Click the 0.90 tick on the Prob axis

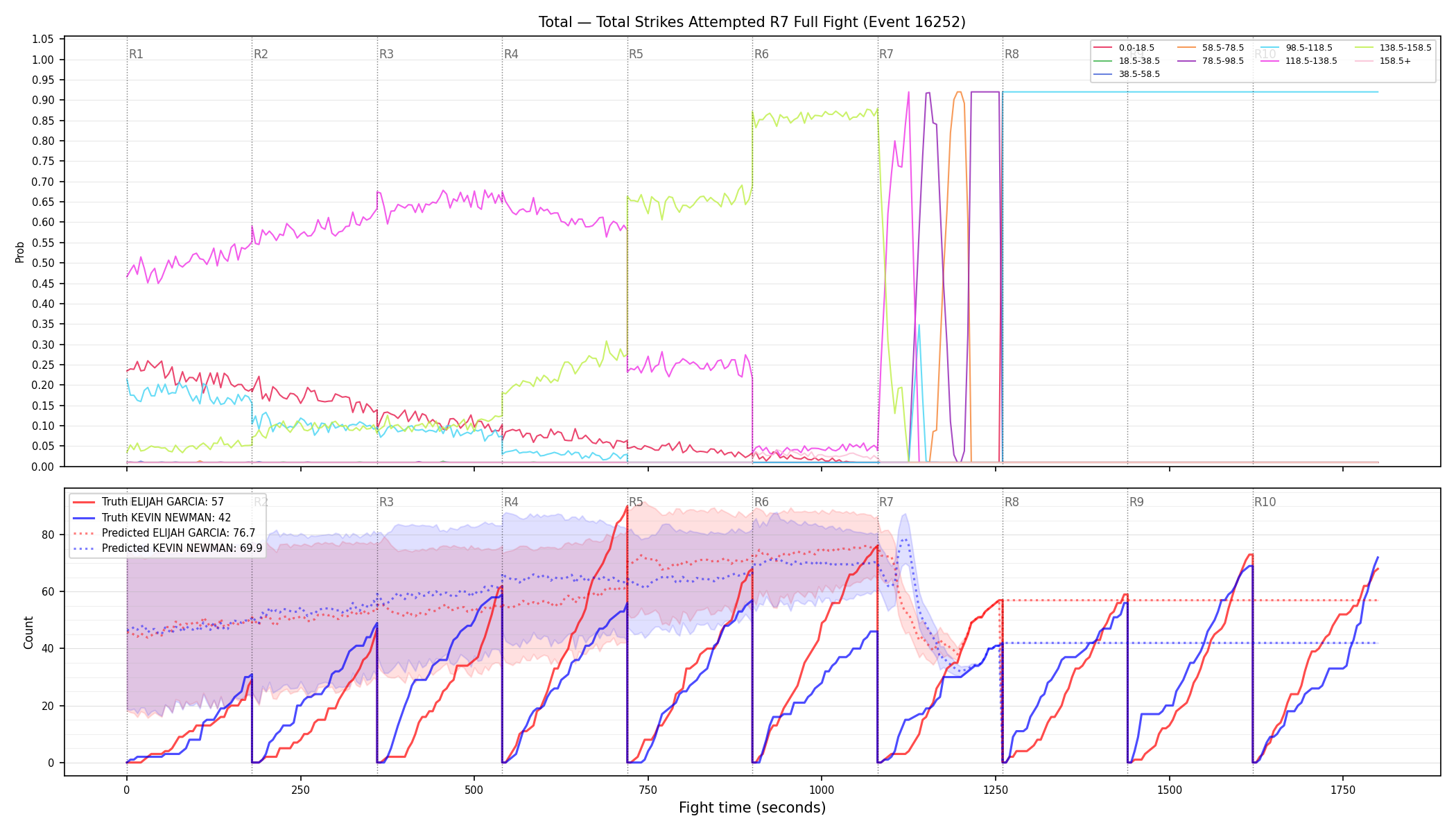coord(43,100)
